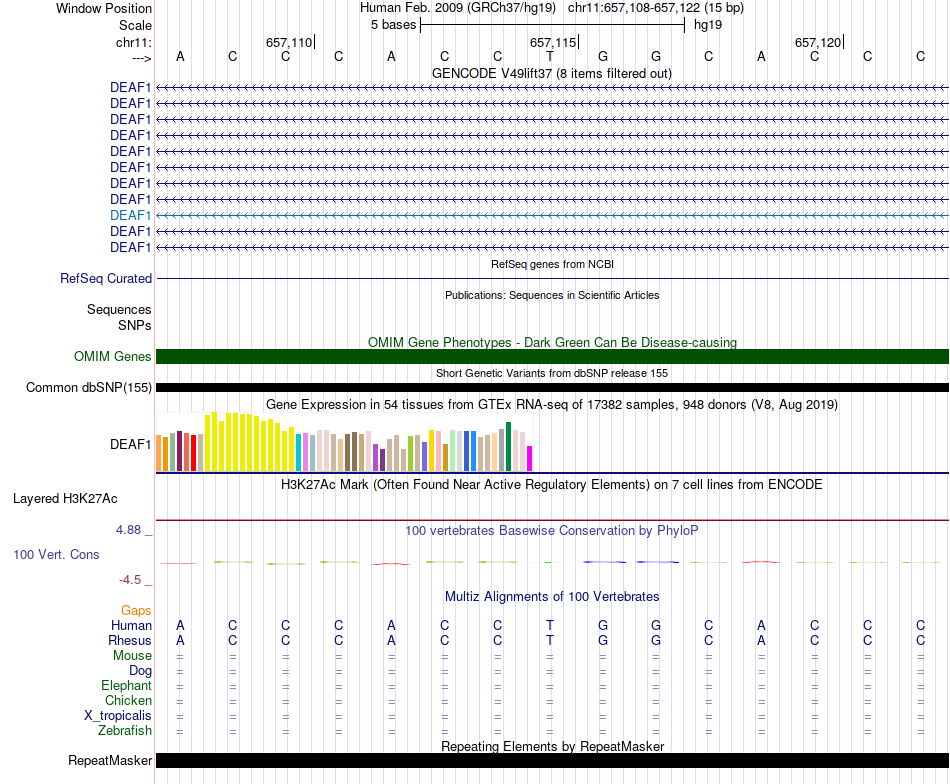Click the Rhesus alignment row label
This screenshot has height=784, width=950.
pyautogui.click(x=130, y=640)
